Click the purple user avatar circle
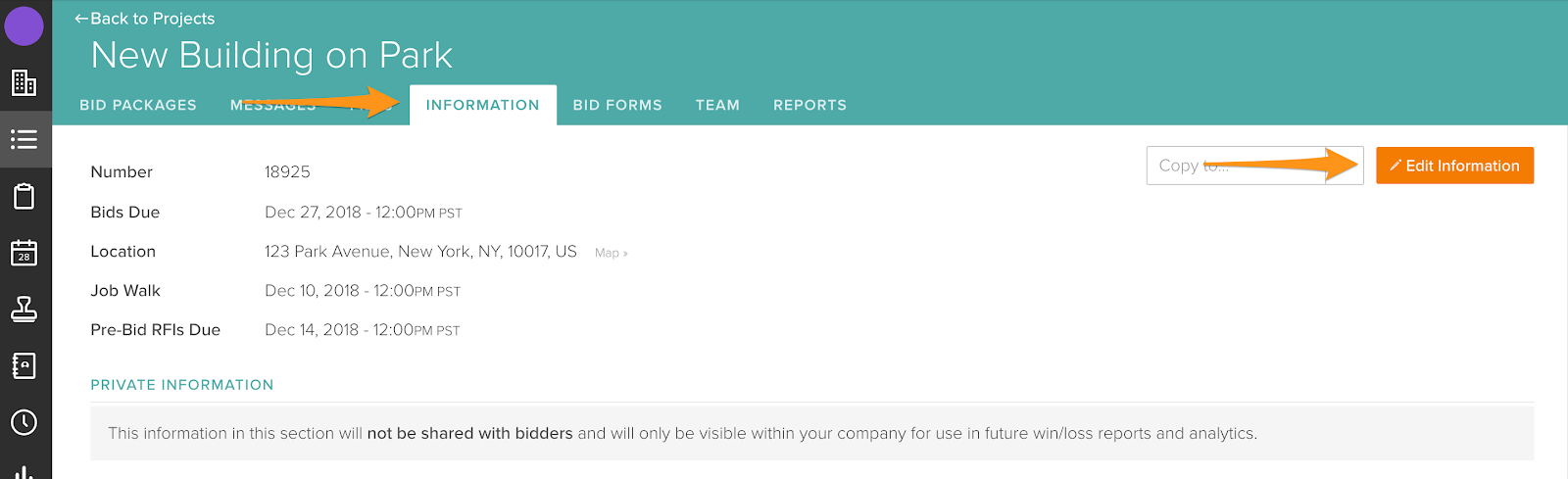This screenshot has width=1568, height=479. click(x=24, y=25)
